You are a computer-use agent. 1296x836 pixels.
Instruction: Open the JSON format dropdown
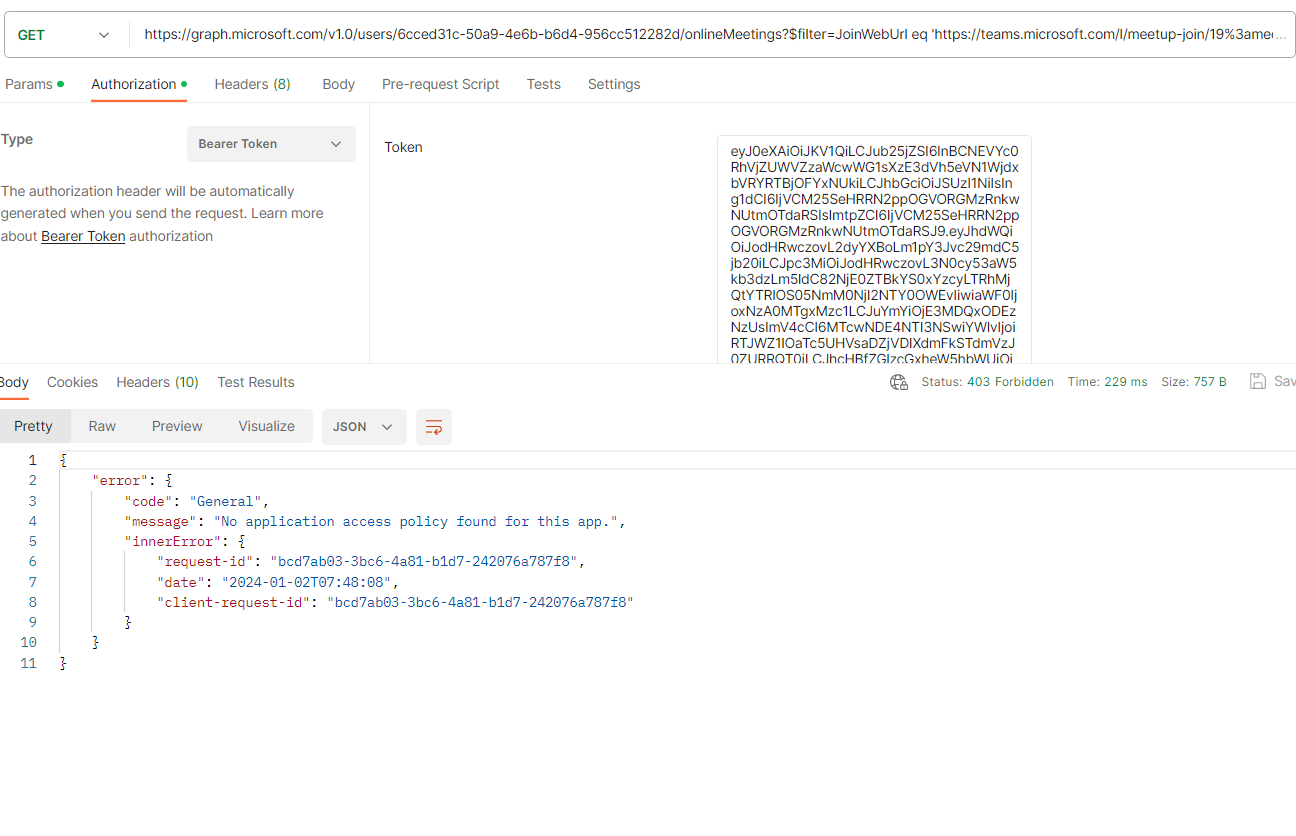pyautogui.click(x=364, y=427)
